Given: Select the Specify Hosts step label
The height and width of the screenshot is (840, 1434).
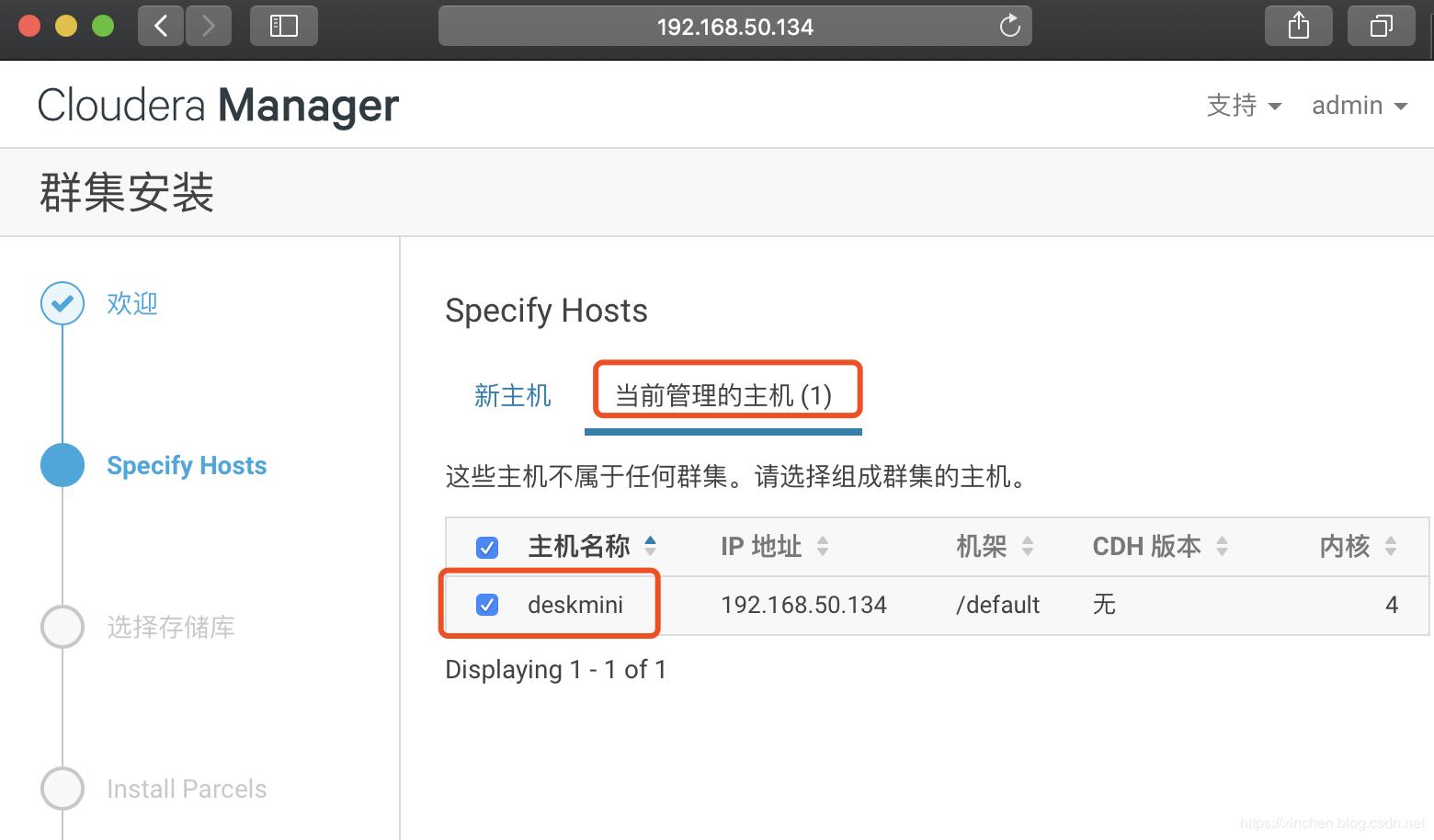Looking at the screenshot, I should tap(187, 465).
